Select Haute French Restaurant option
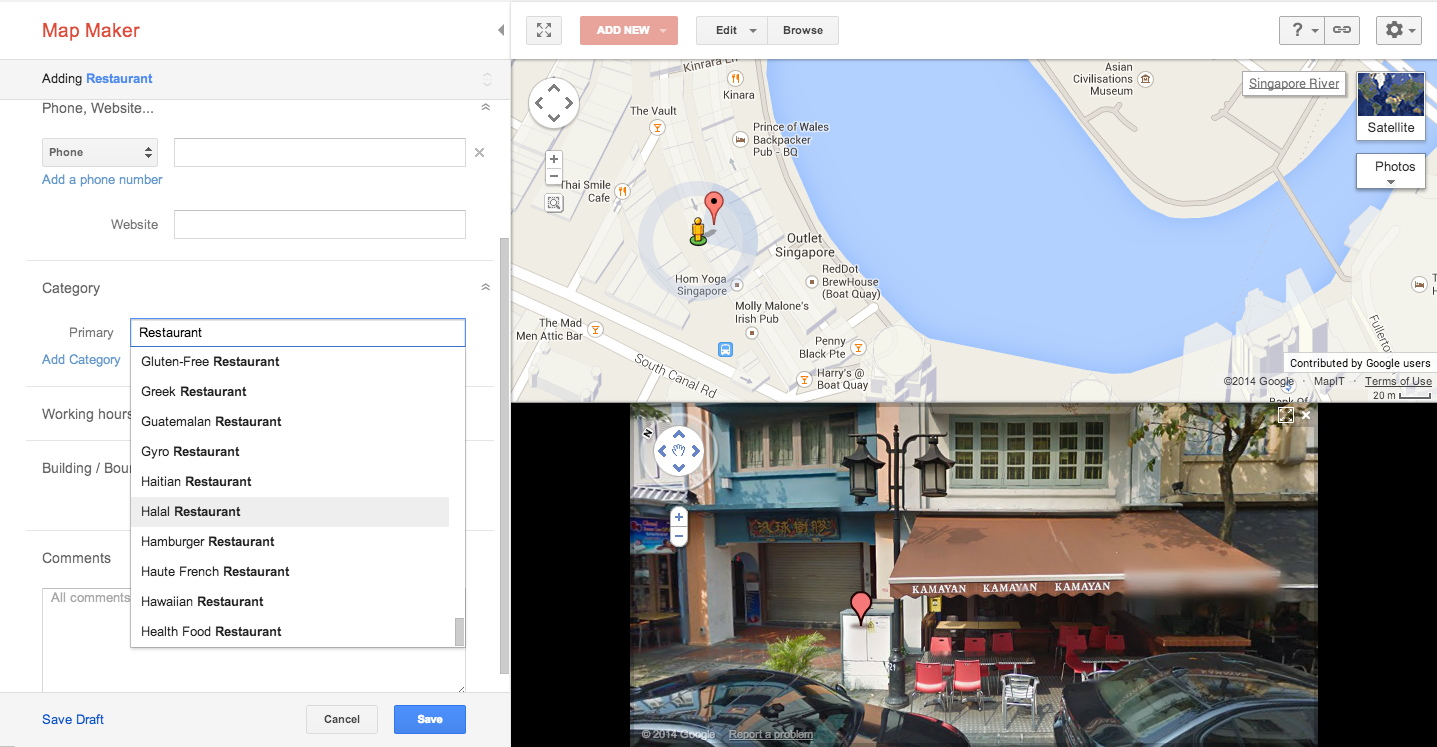This screenshot has width=1437, height=747. click(290, 571)
